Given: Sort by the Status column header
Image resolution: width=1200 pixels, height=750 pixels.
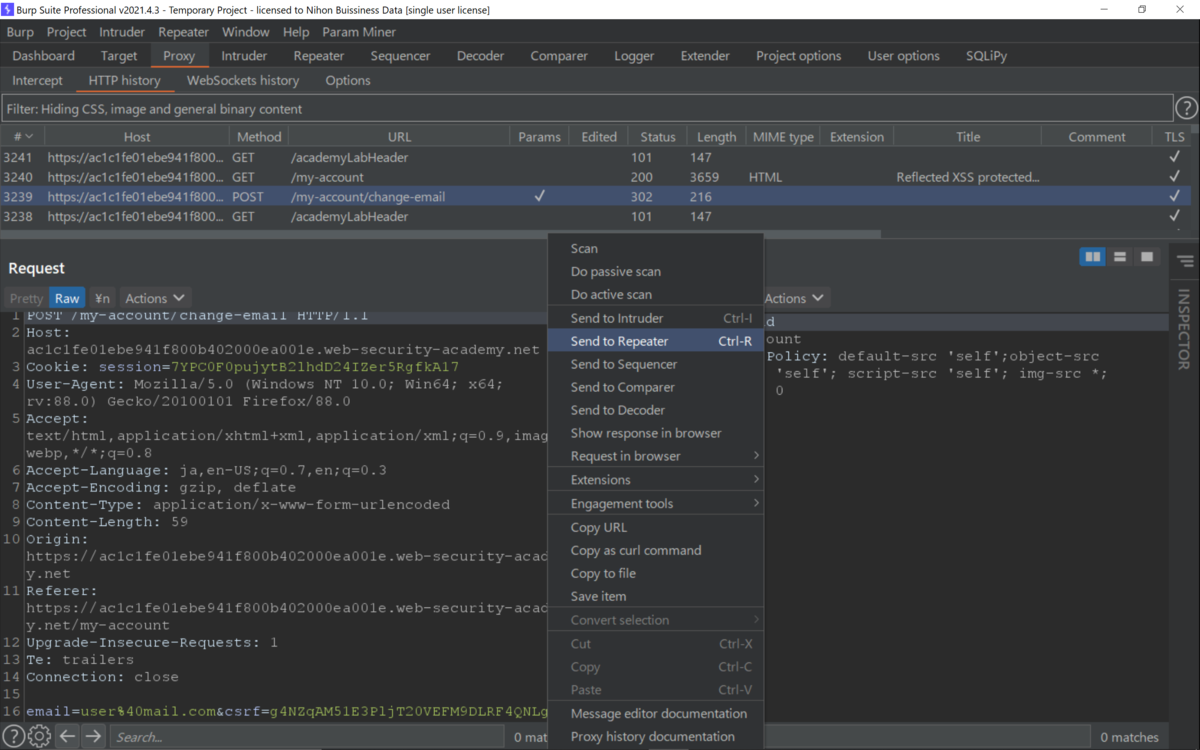Looking at the screenshot, I should [658, 137].
